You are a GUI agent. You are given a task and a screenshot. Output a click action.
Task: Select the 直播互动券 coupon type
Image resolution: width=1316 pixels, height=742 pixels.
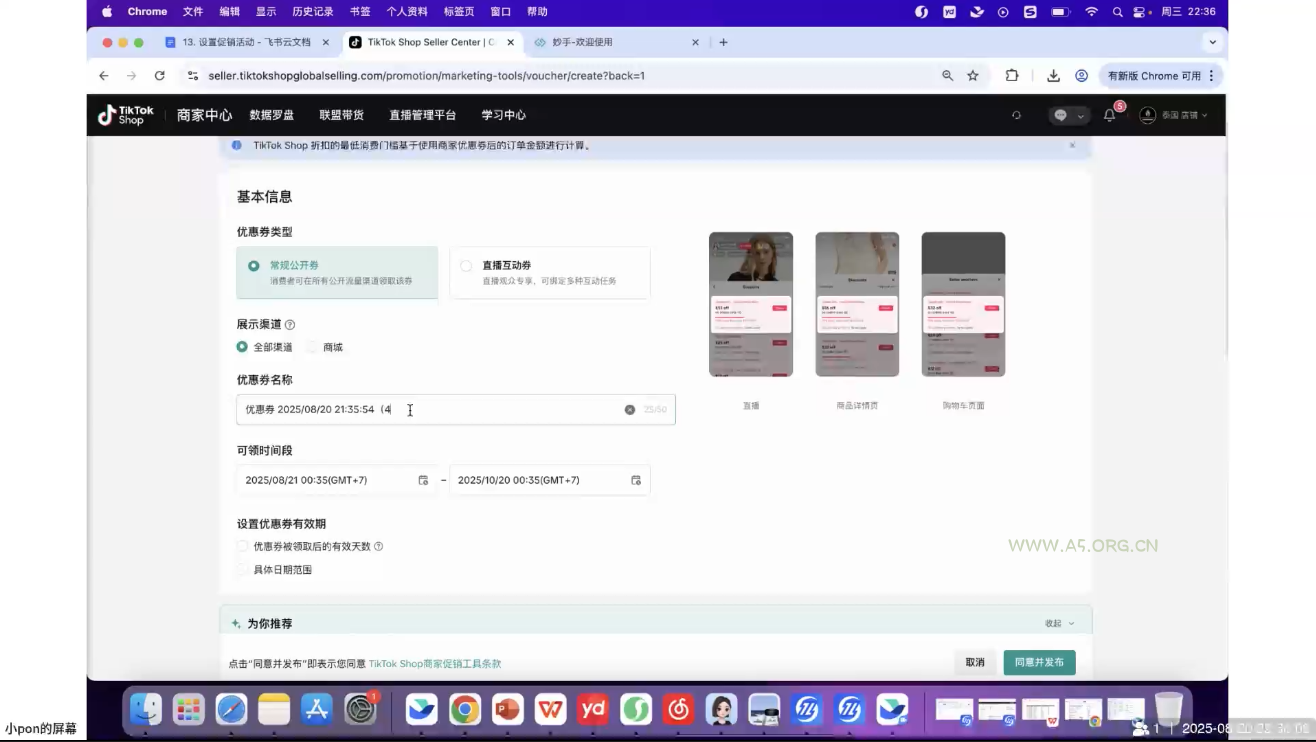pos(465,265)
